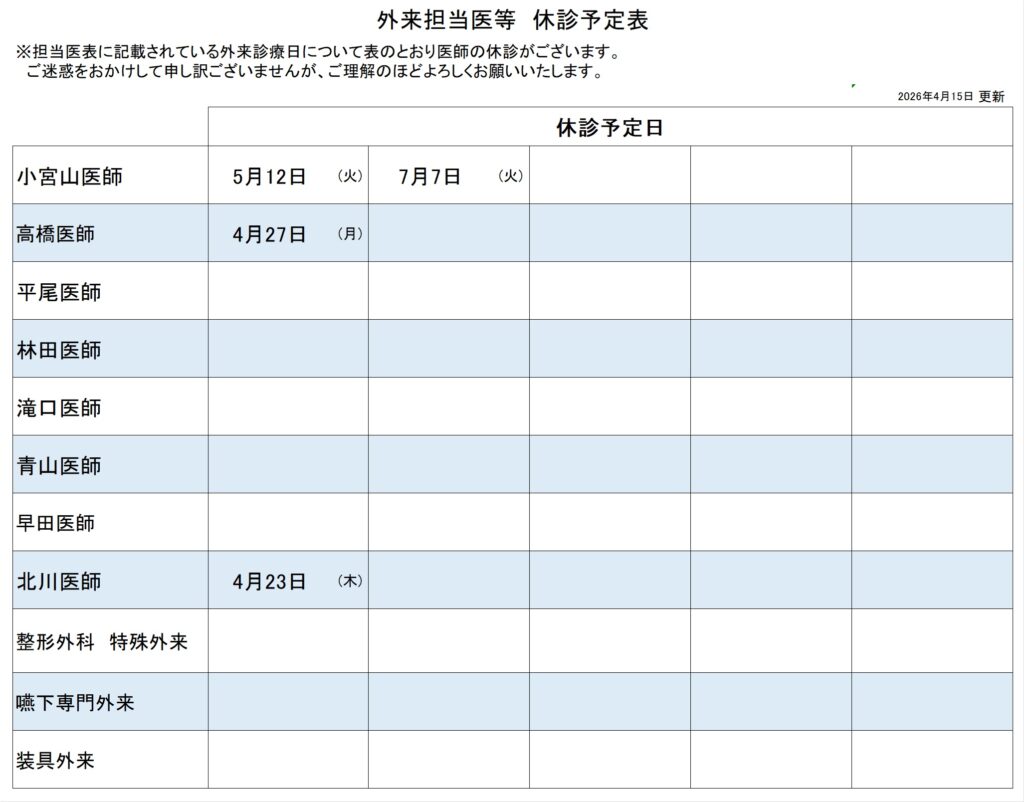Image resolution: width=1024 pixels, height=802 pixels.
Task: Click the (木) weekday marker in 北川医師 row
Action: coord(350,580)
